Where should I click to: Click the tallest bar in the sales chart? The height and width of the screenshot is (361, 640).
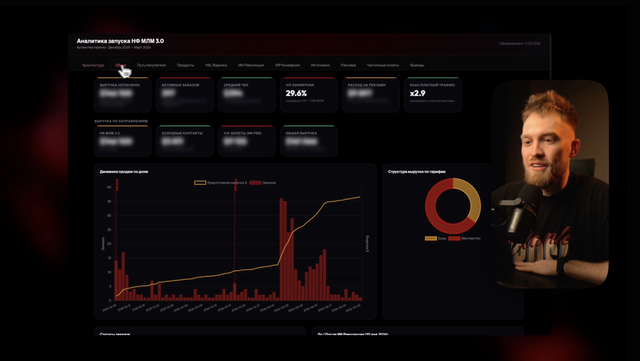281,249
